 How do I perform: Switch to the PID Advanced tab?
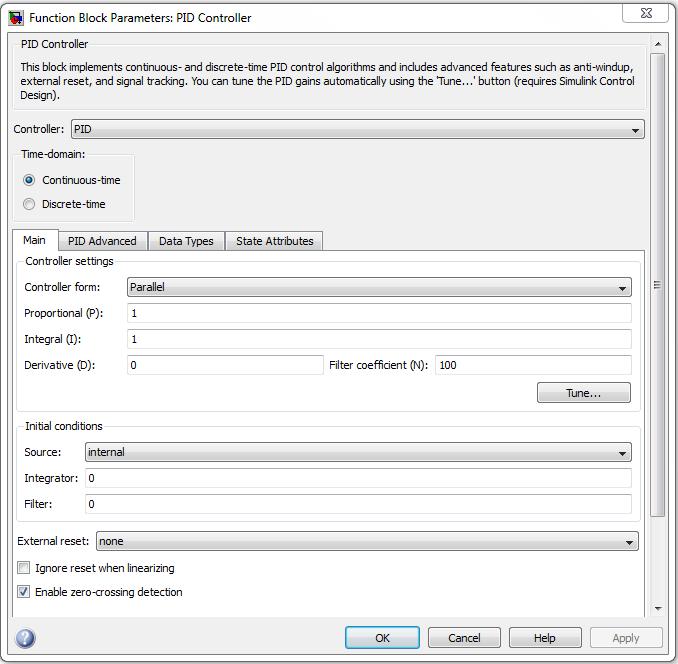pos(102,241)
